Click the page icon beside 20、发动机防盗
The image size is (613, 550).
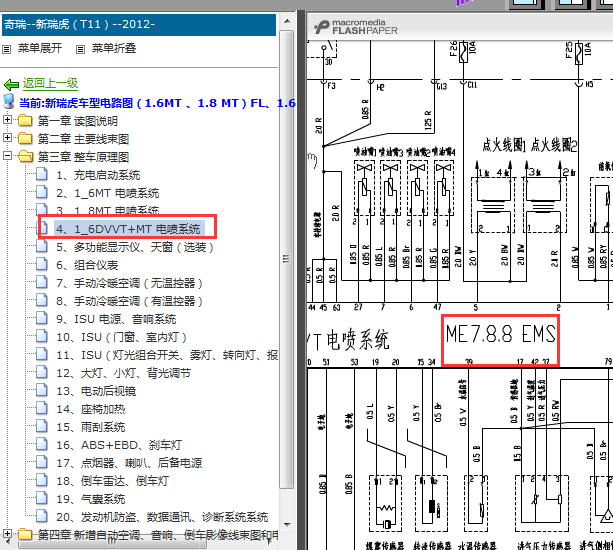coord(42,516)
